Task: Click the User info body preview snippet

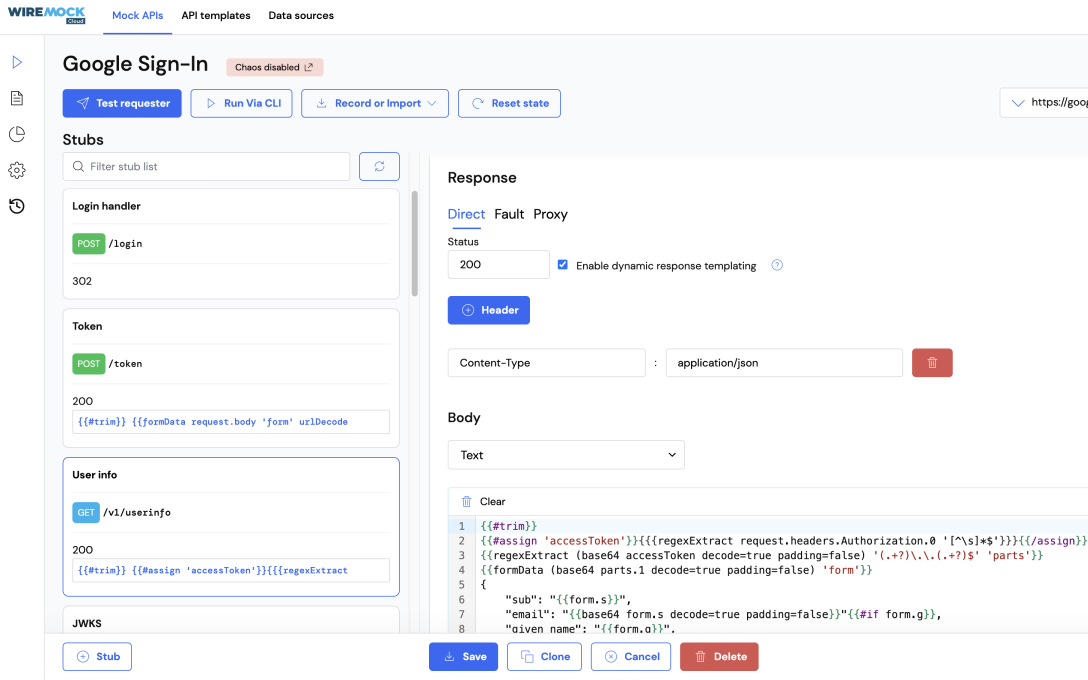Action: [231, 570]
